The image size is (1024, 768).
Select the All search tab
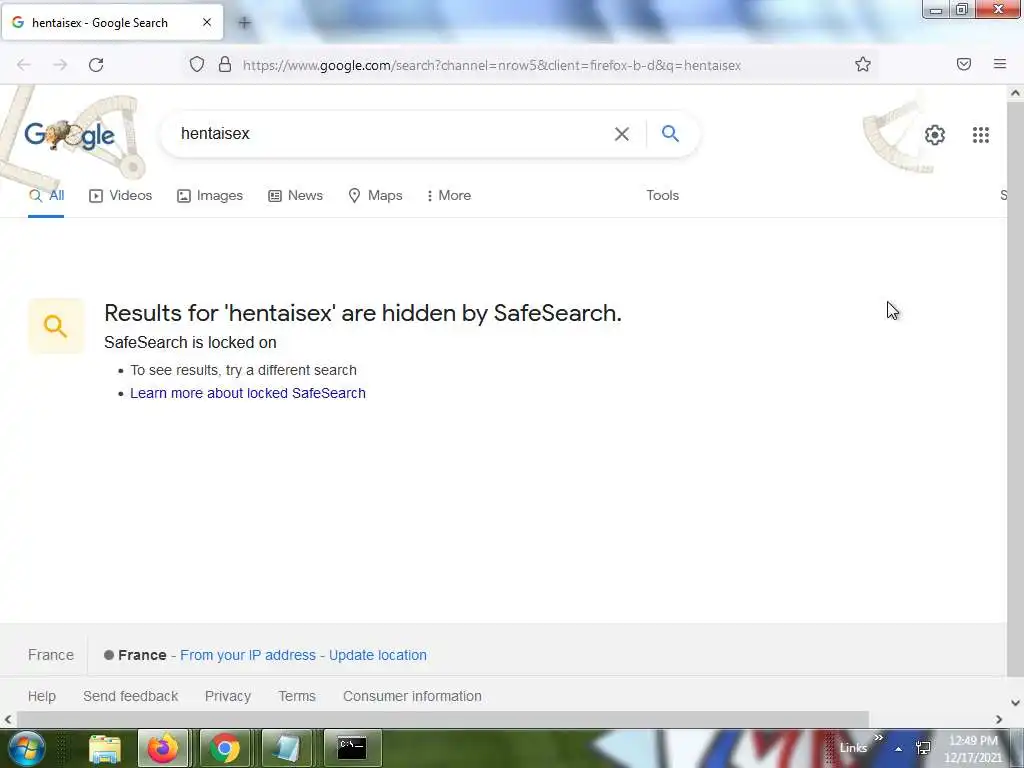coord(46,195)
